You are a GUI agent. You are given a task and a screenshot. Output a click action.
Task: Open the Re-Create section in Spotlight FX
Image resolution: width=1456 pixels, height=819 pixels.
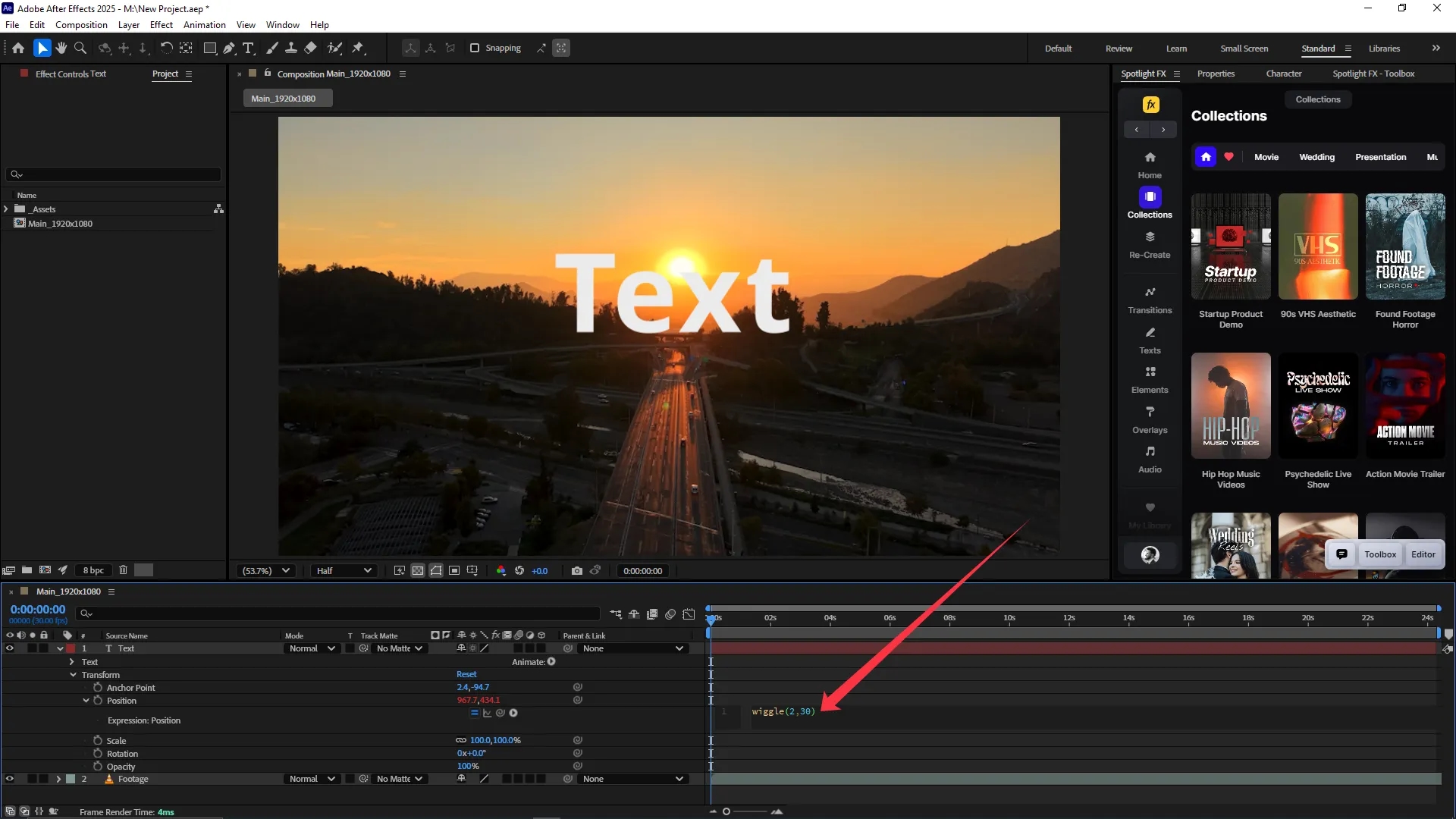[x=1150, y=245]
